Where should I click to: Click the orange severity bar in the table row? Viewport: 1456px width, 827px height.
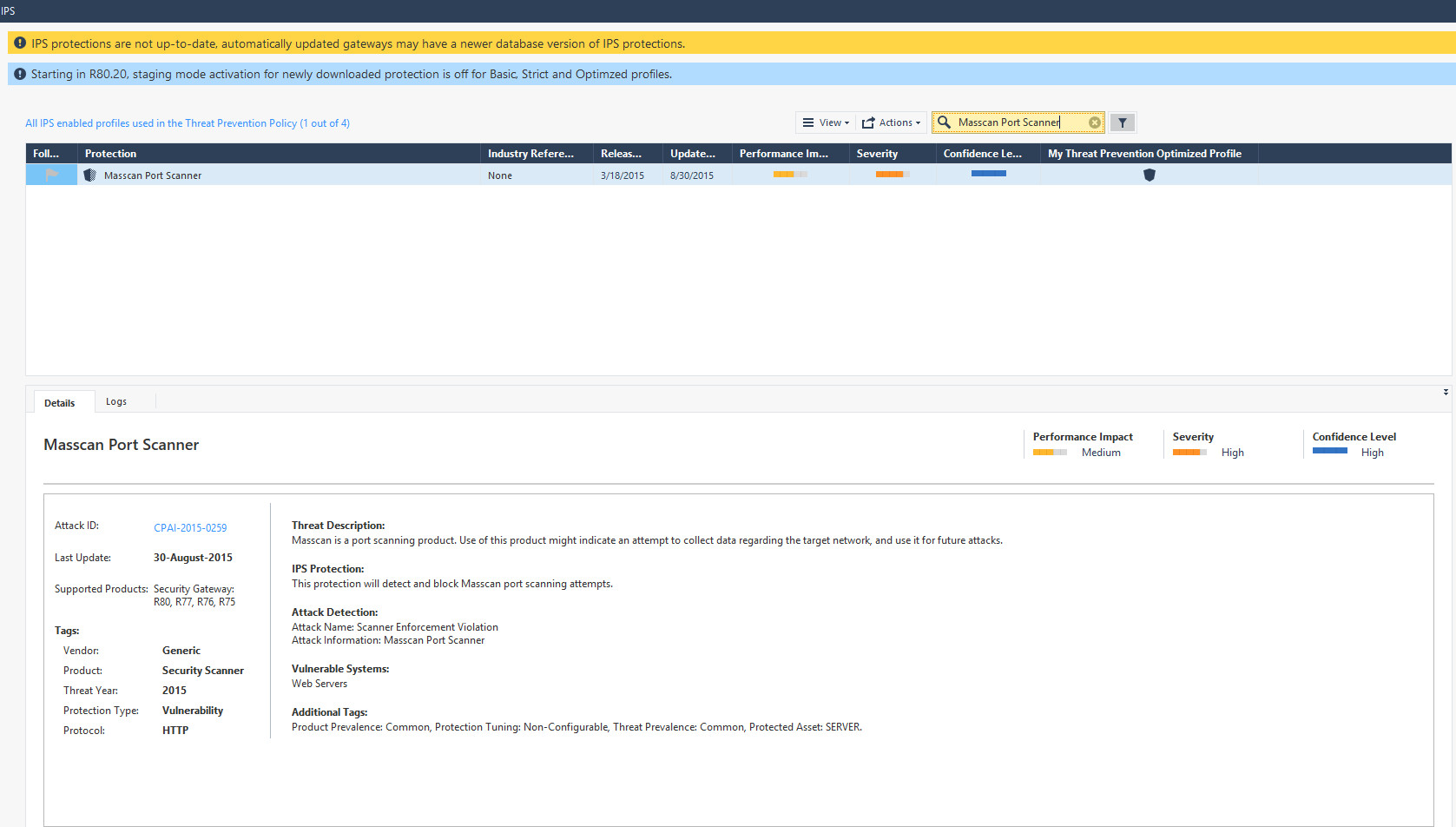893,175
